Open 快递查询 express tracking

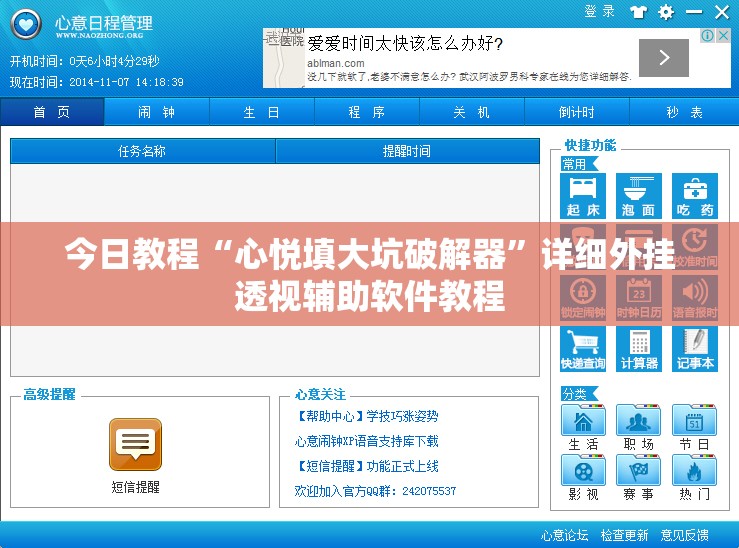pyautogui.click(x=583, y=349)
